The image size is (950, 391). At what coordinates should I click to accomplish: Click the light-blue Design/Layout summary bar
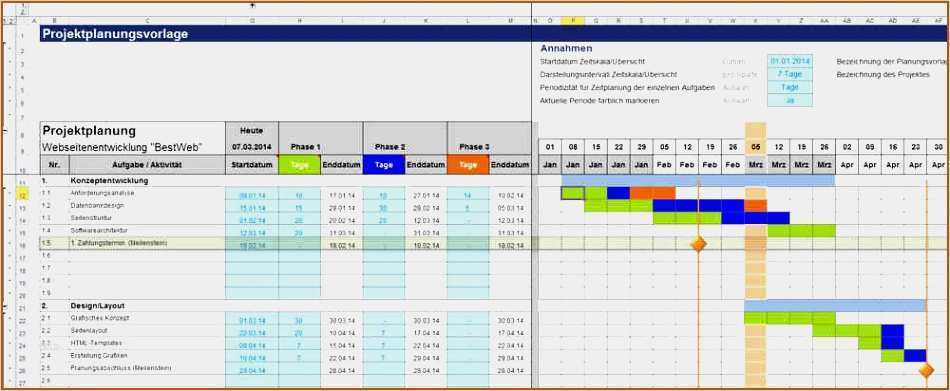tap(835, 306)
